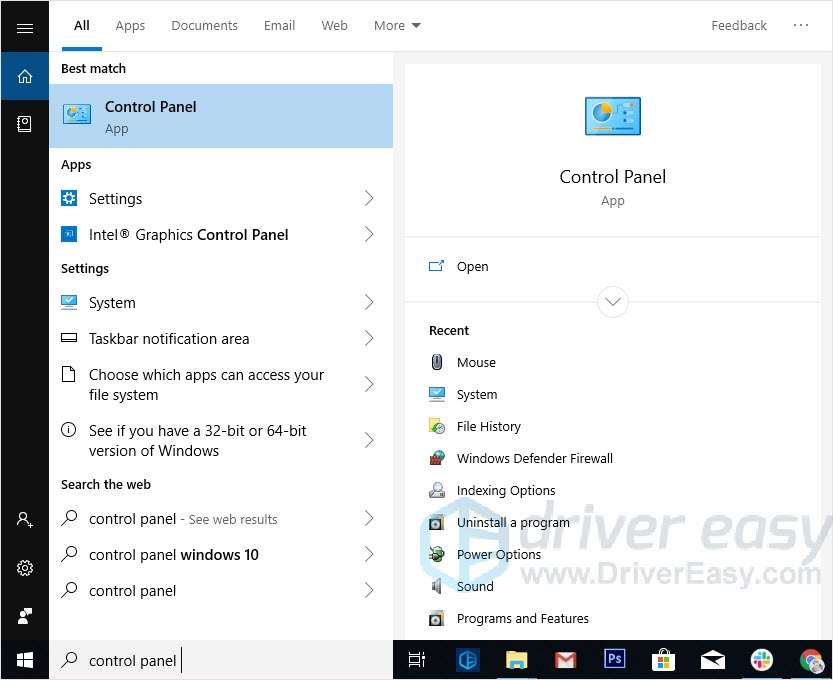This screenshot has width=833, height=680.
Task: Click the Start button
Action: (x=24, y=660)
